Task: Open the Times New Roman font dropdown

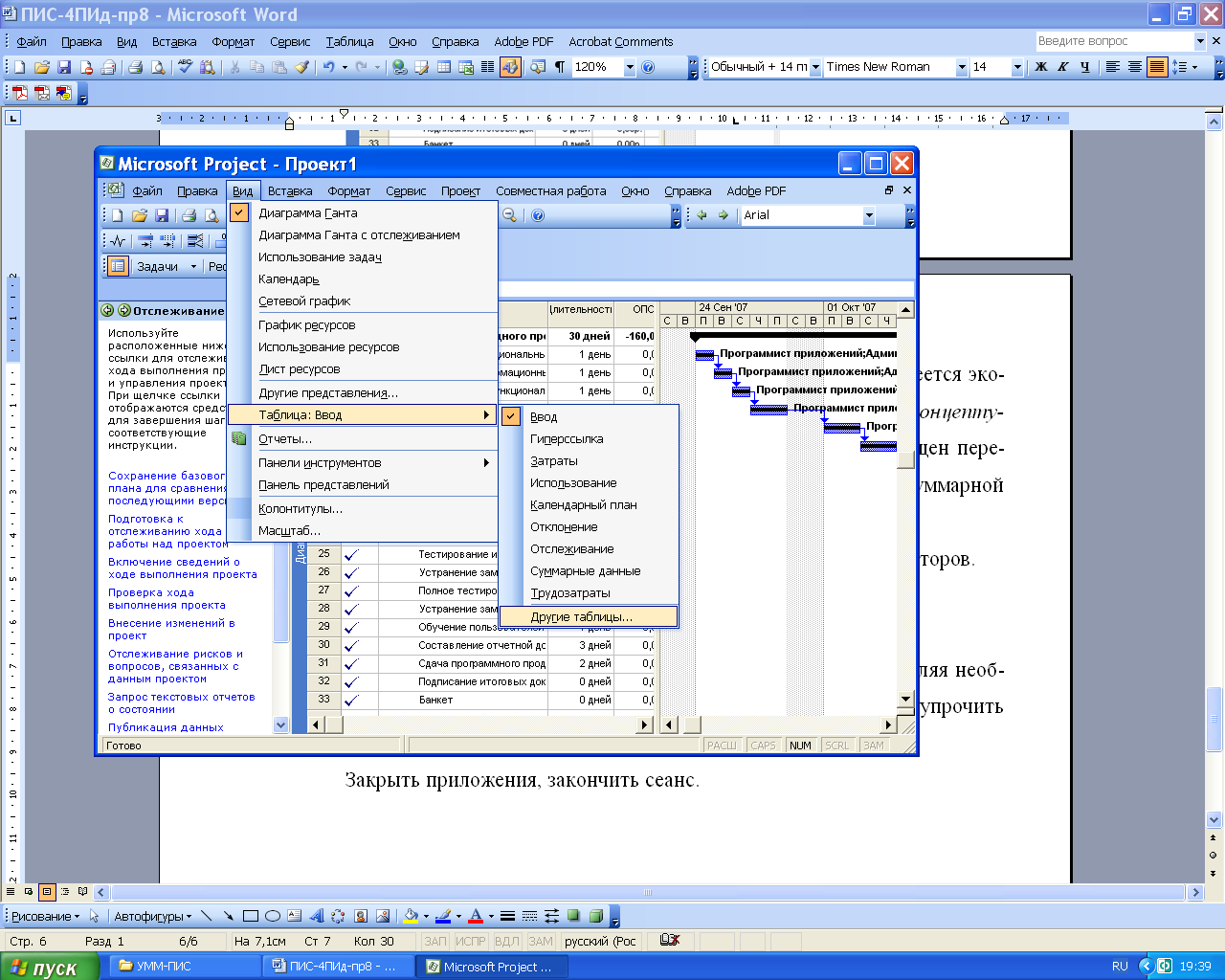Action: point(961,67)
